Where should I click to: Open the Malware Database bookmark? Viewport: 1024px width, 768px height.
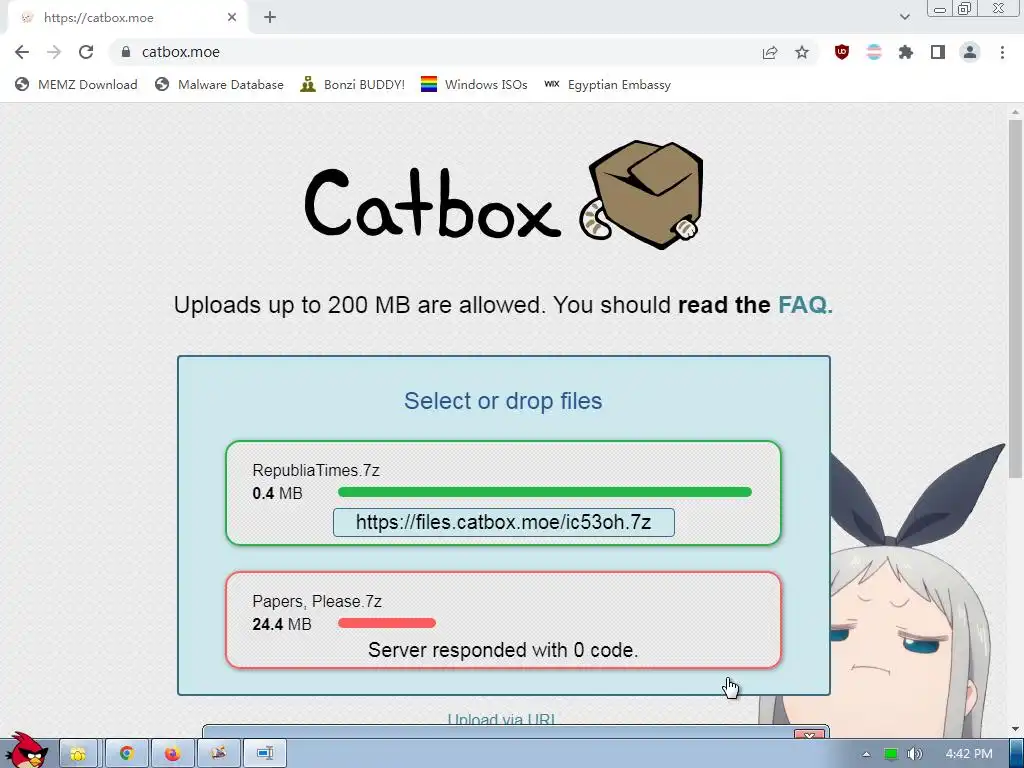219,85
